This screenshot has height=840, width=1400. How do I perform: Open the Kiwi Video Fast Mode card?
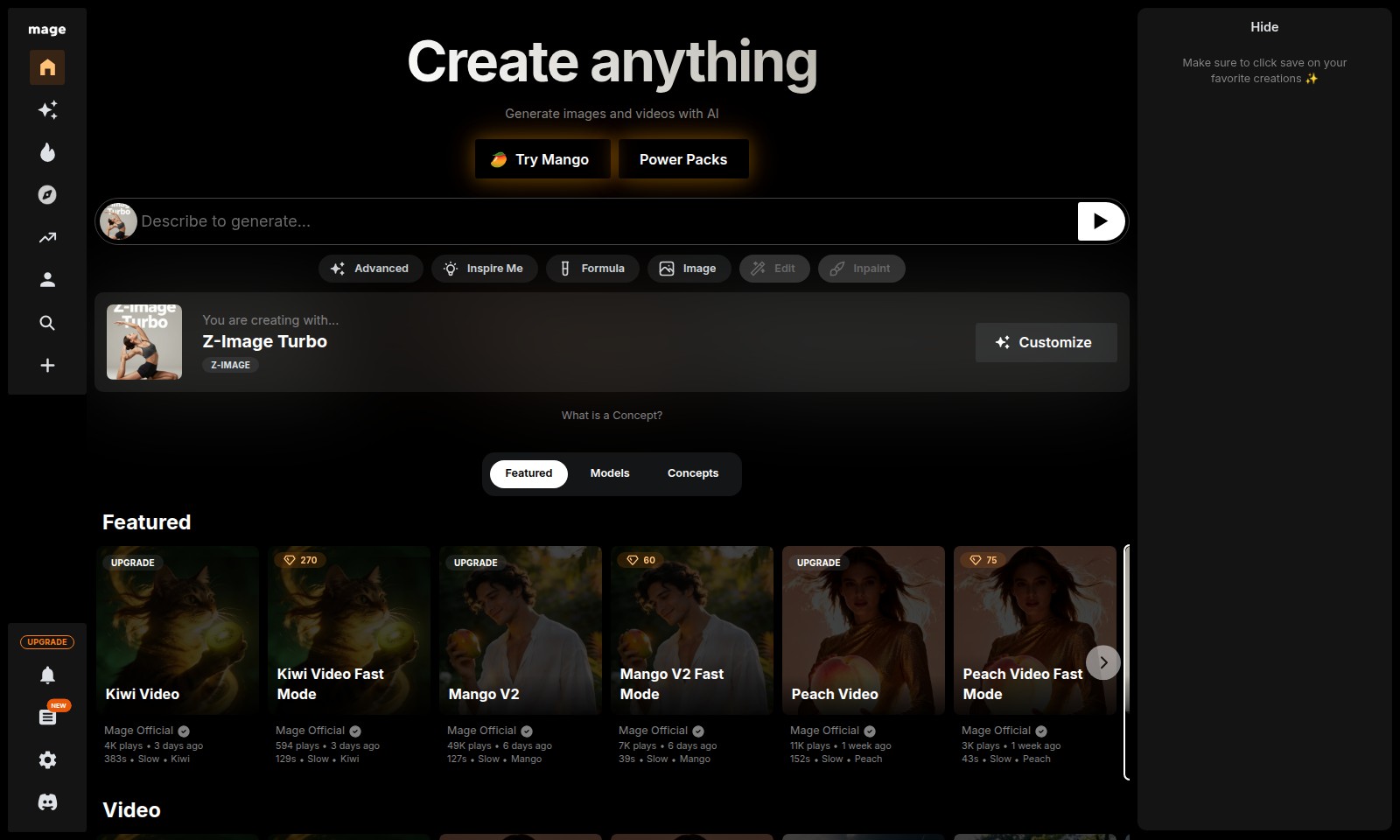[x=349, y=630]
